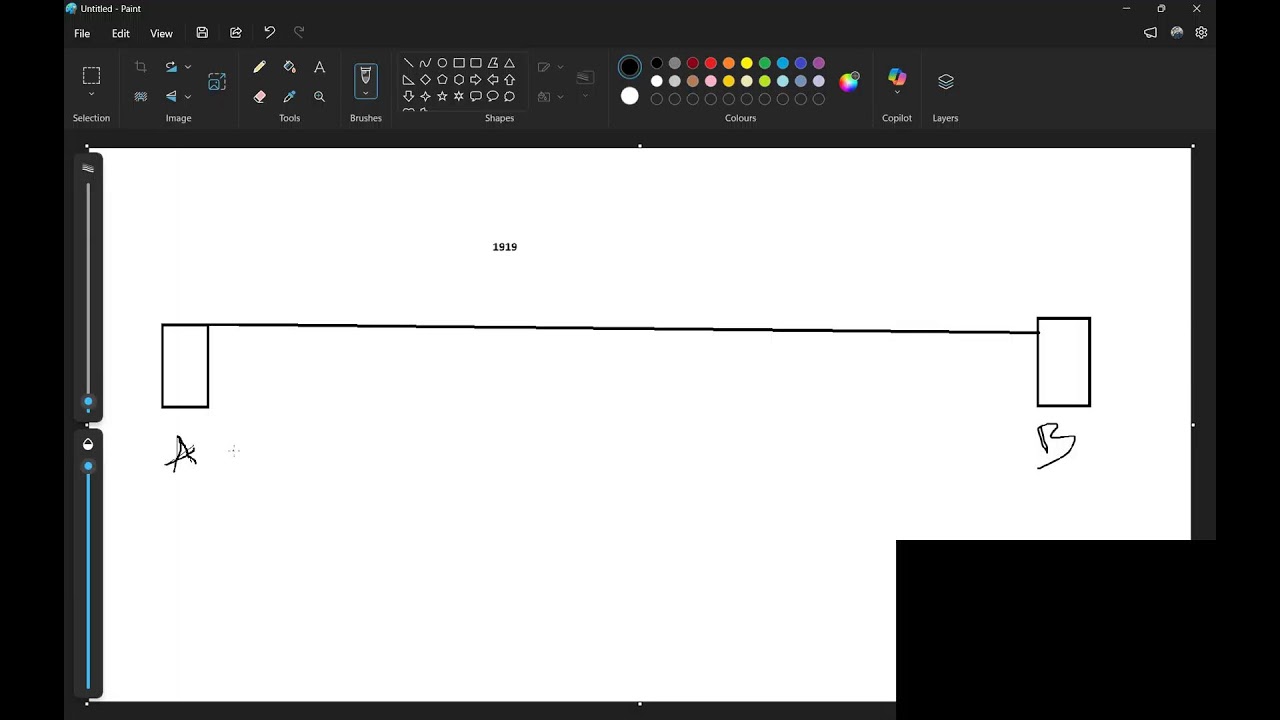Screen dimensions: 1280x720
Task: Click the Remove background icon
Action: coord(141,97)
